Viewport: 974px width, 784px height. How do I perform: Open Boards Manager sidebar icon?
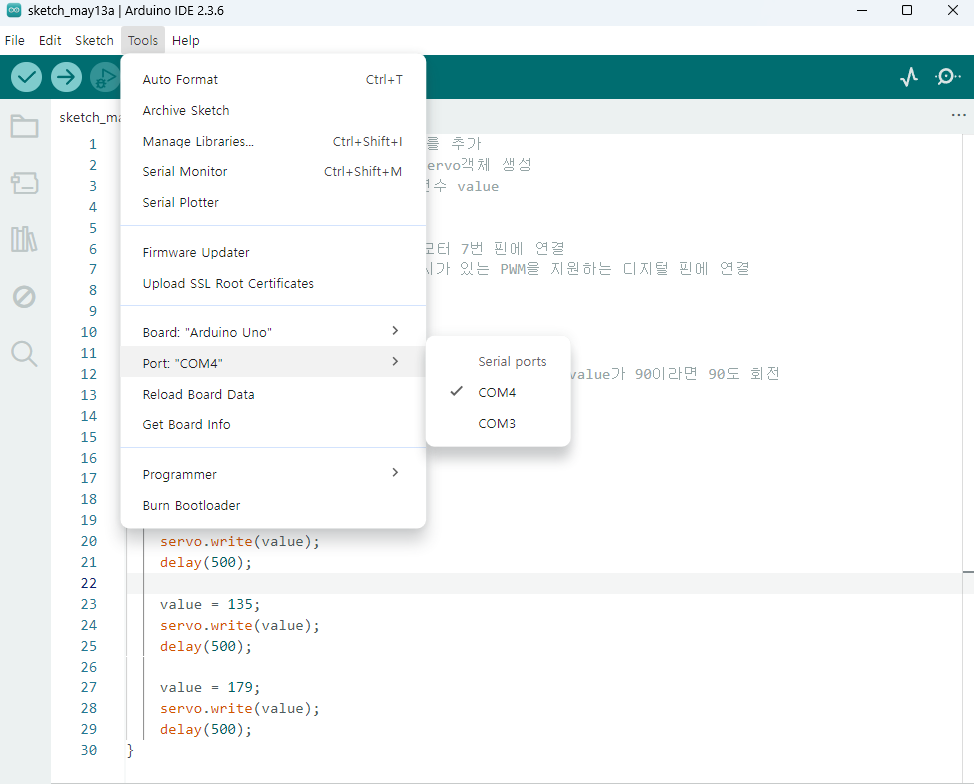coord(24,183)
